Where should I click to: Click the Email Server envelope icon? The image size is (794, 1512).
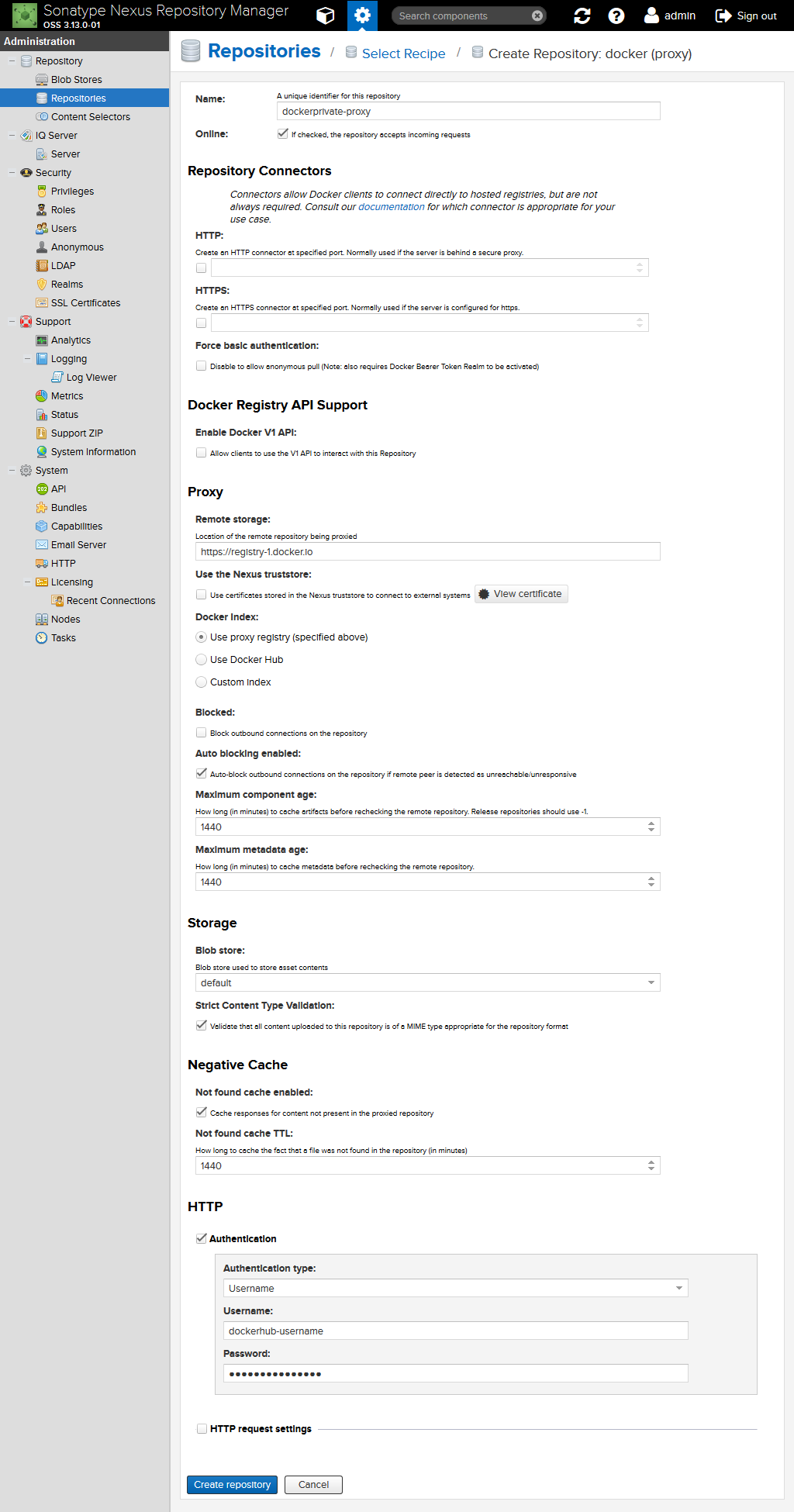coord(42,545)
